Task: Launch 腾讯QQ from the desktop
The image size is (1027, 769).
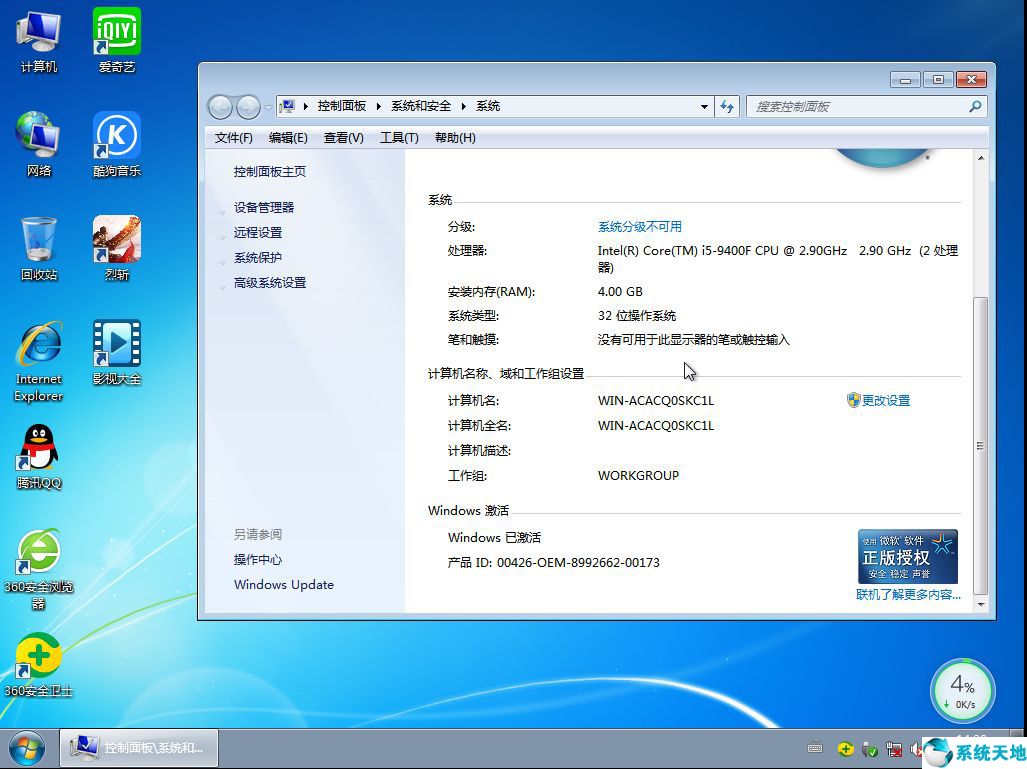Action: tap(39, 457)
